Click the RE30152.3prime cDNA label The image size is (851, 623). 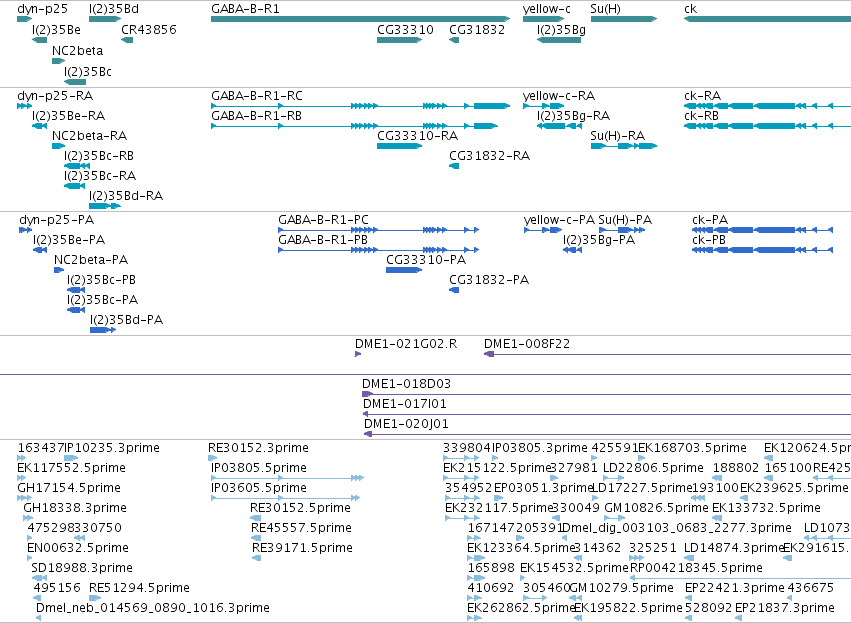(258, 448)
